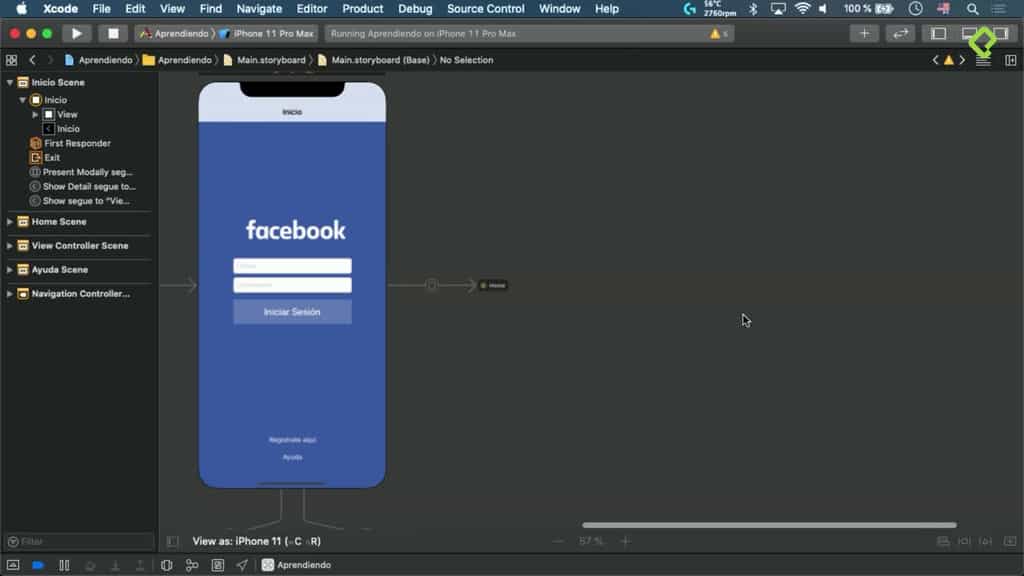1024x576 pixels.
Task: Expand the Navigation Controller scene
Action: click(10, 294)
